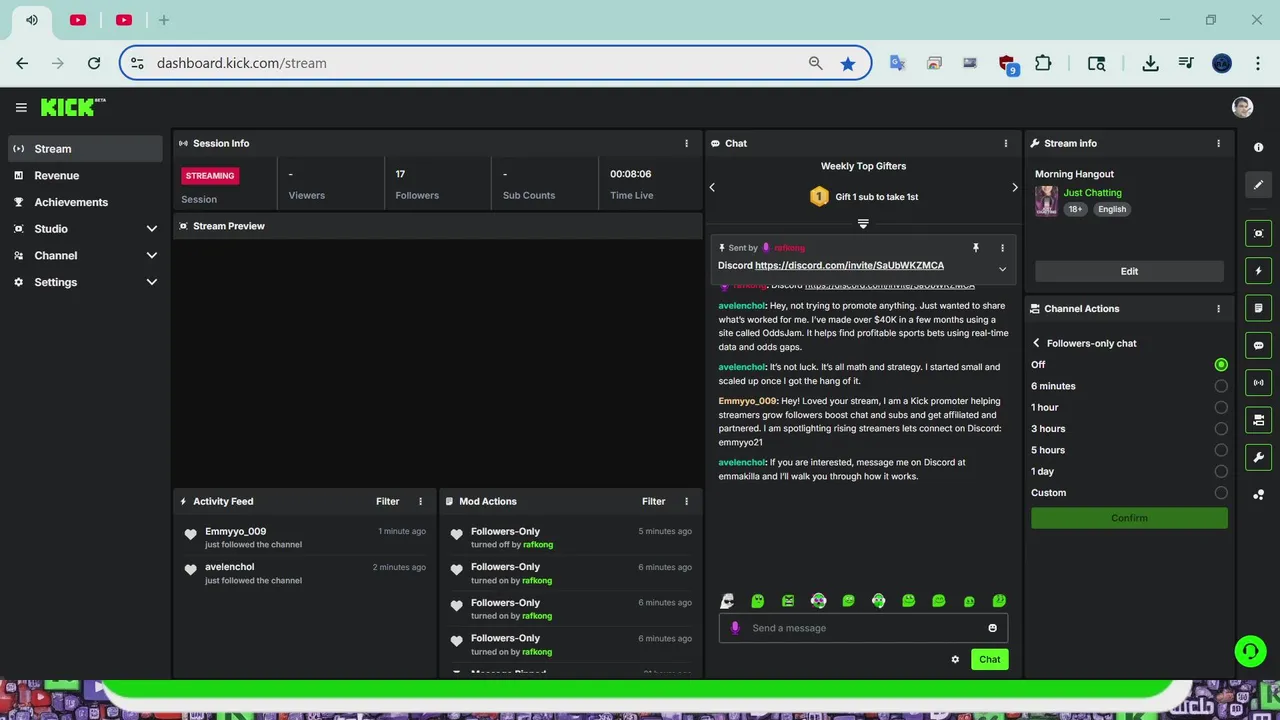Viewport: 1280px width, 720px height.
Task: Click the Morning Hangout category thumbnail
Action: [1046, 201]
